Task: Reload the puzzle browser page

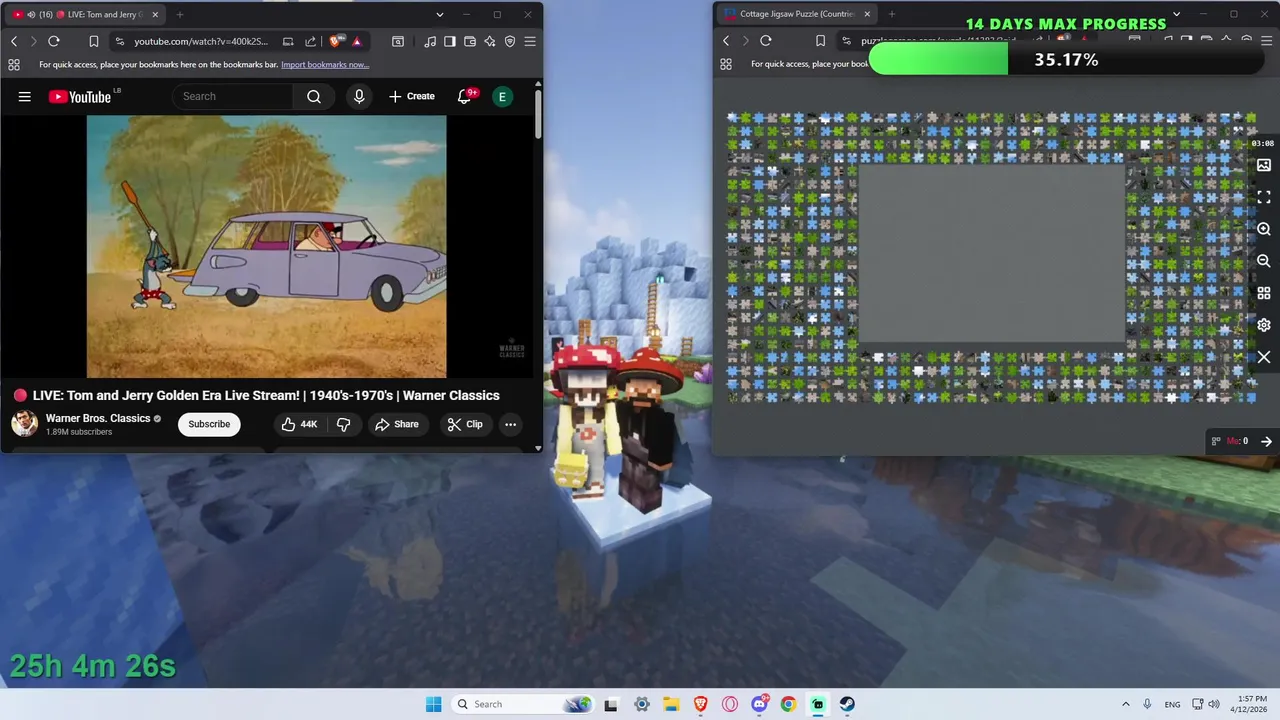Action: pos(766,41)
